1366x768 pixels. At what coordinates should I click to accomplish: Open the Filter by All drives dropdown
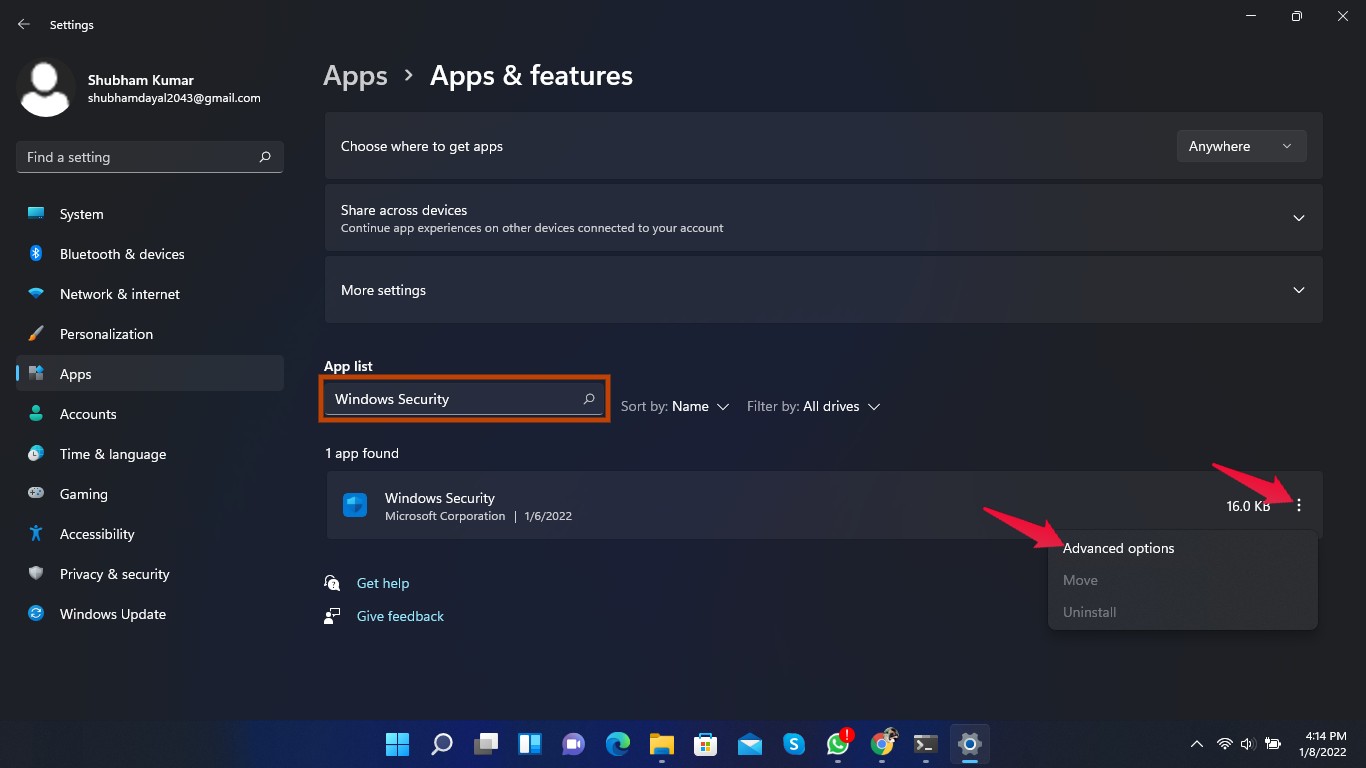point(813,407)
